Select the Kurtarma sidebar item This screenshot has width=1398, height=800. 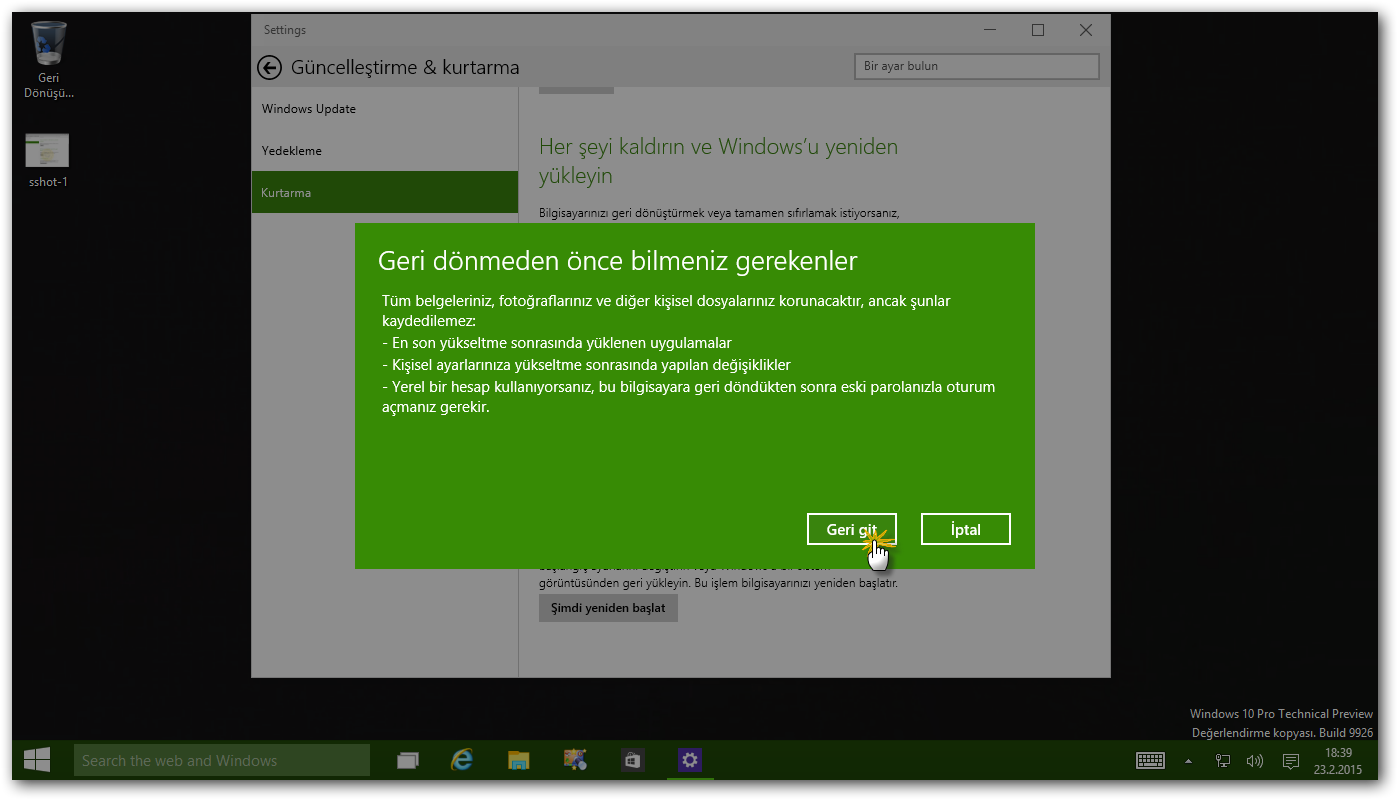pos(385,192)
